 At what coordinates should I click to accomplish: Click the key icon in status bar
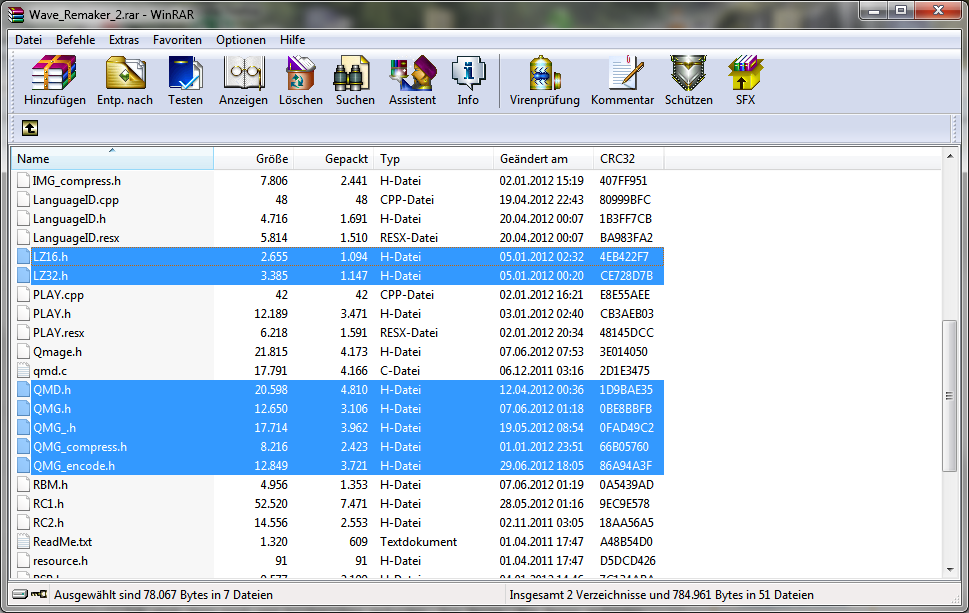pos(39,594)
